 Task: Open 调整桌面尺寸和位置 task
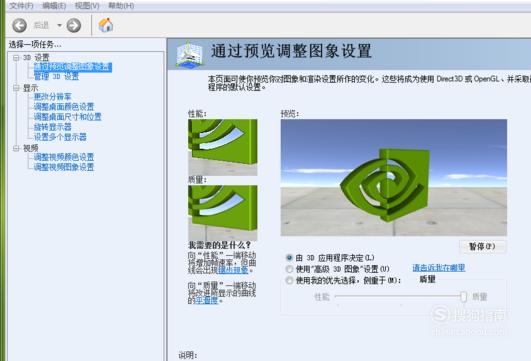pyautogui.click(x=67, y=117)
